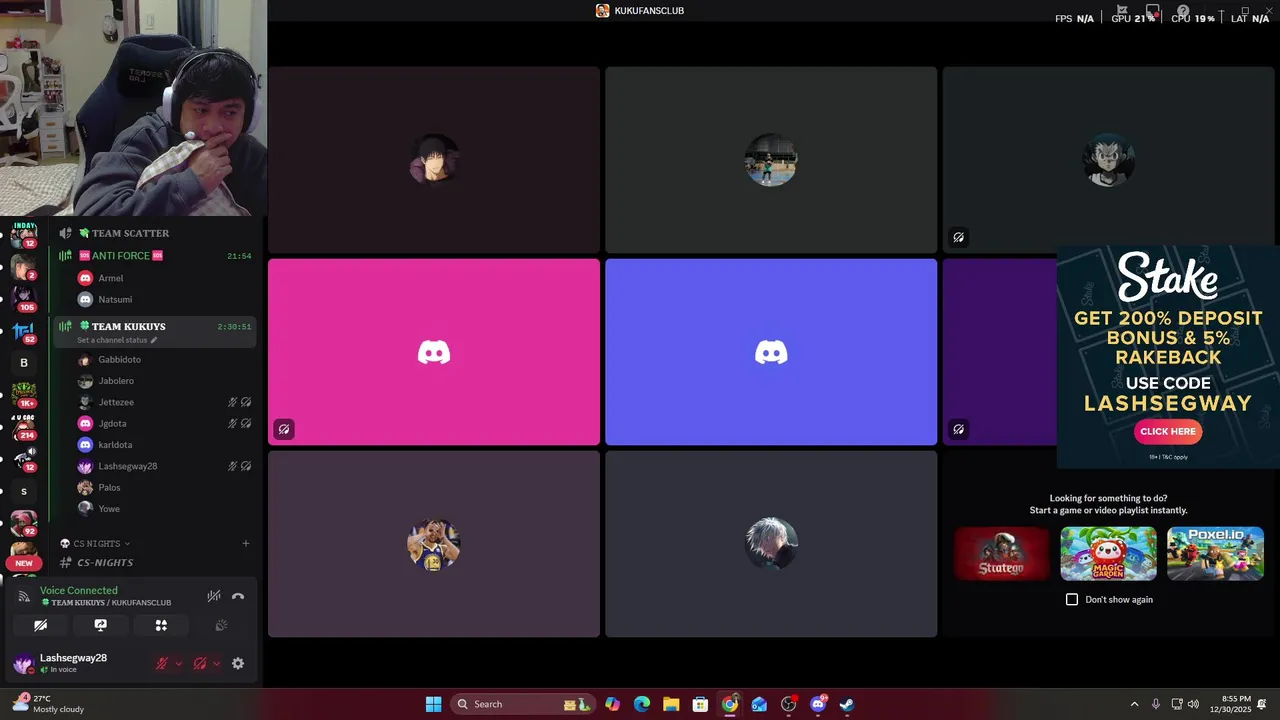This screenshot has width=1280, height=720.
Task: Open the clock showing 8:55 PM
Action: point(1230,704)
